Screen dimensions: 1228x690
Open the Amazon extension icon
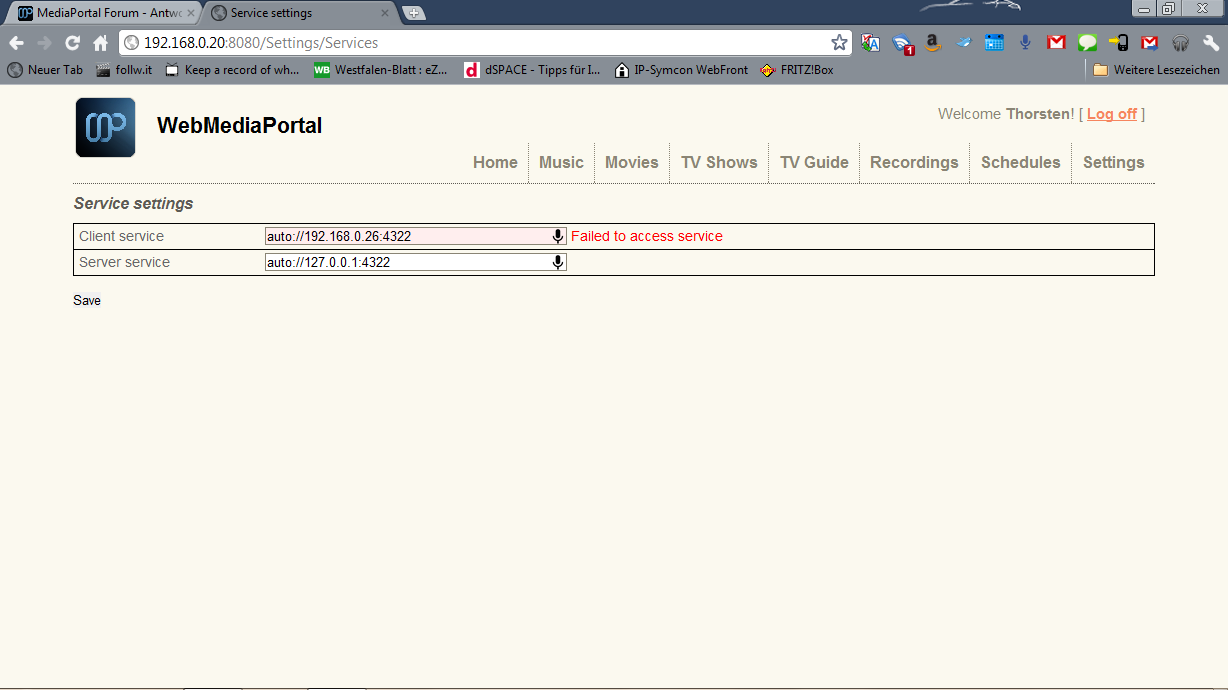[932, 43]
